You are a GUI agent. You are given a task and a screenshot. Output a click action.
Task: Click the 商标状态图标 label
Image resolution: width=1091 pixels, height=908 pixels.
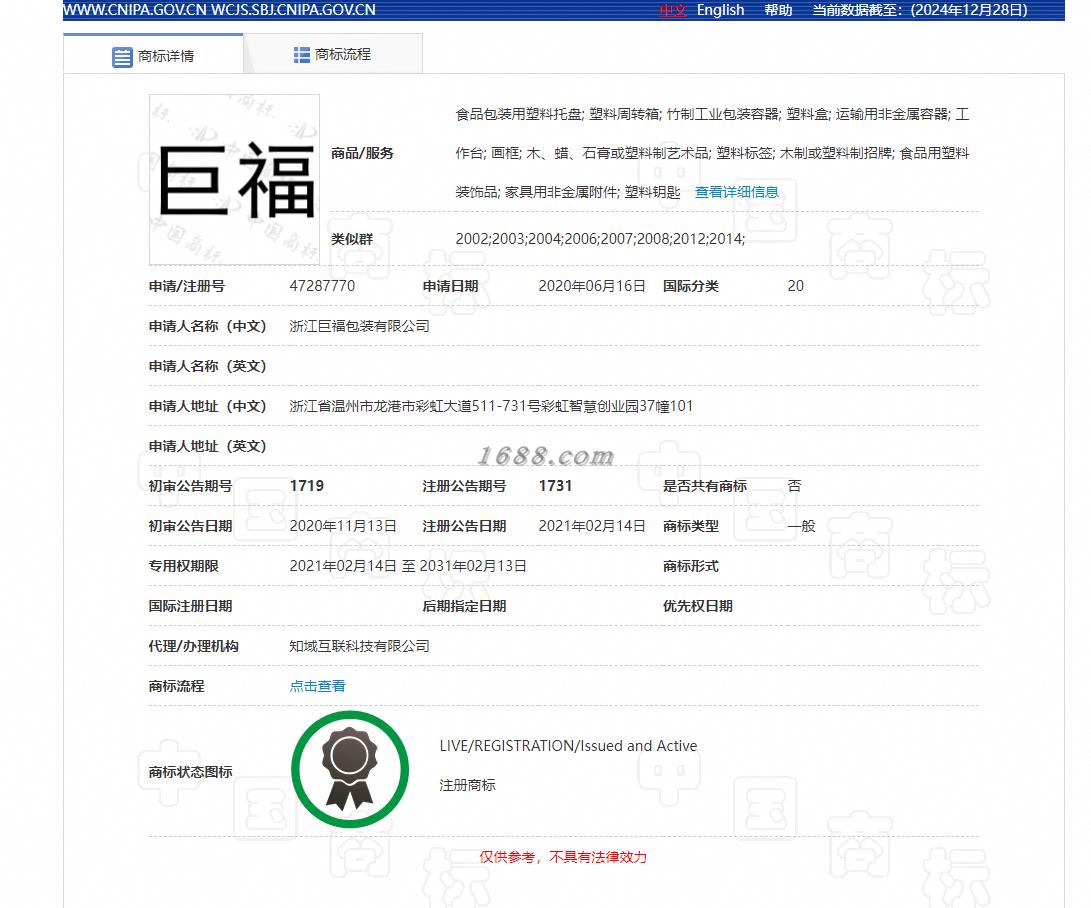tap(190, 772)
